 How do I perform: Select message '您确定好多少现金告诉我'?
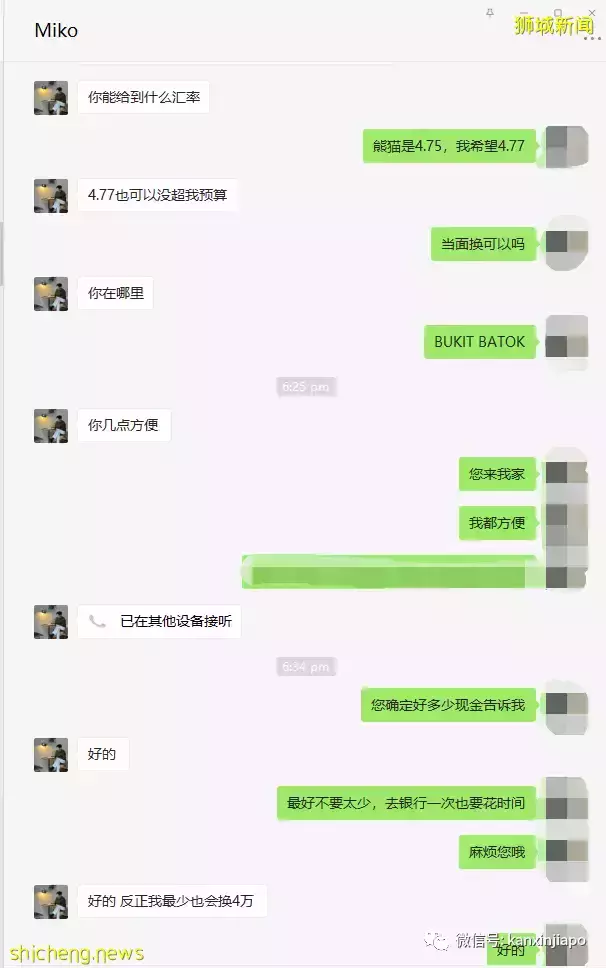[448, 705]
